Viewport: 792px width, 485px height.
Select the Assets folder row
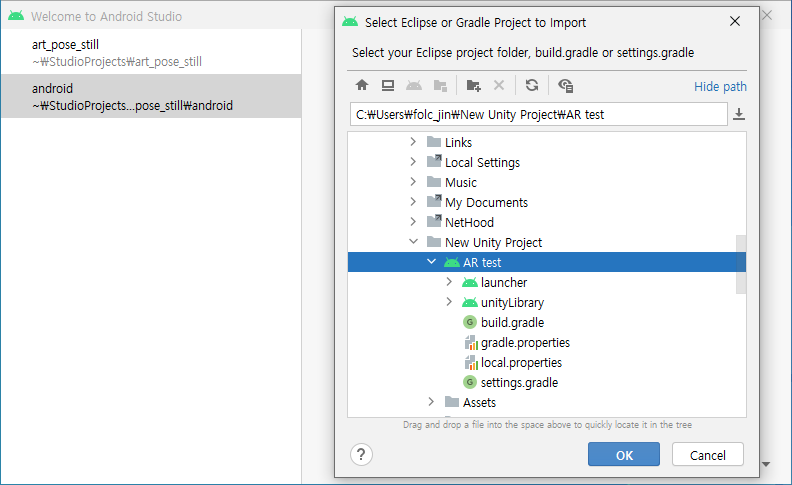tap(547, 403)
